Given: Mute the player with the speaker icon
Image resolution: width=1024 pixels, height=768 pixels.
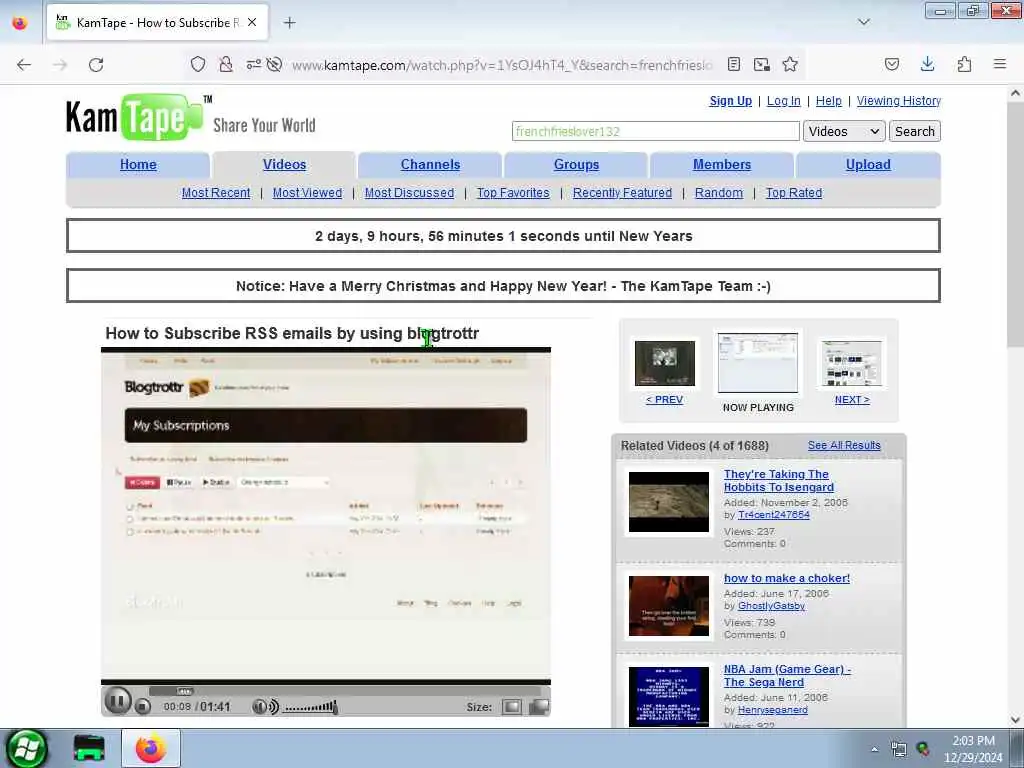Looking at the screenshot, I should click(265, 707).
